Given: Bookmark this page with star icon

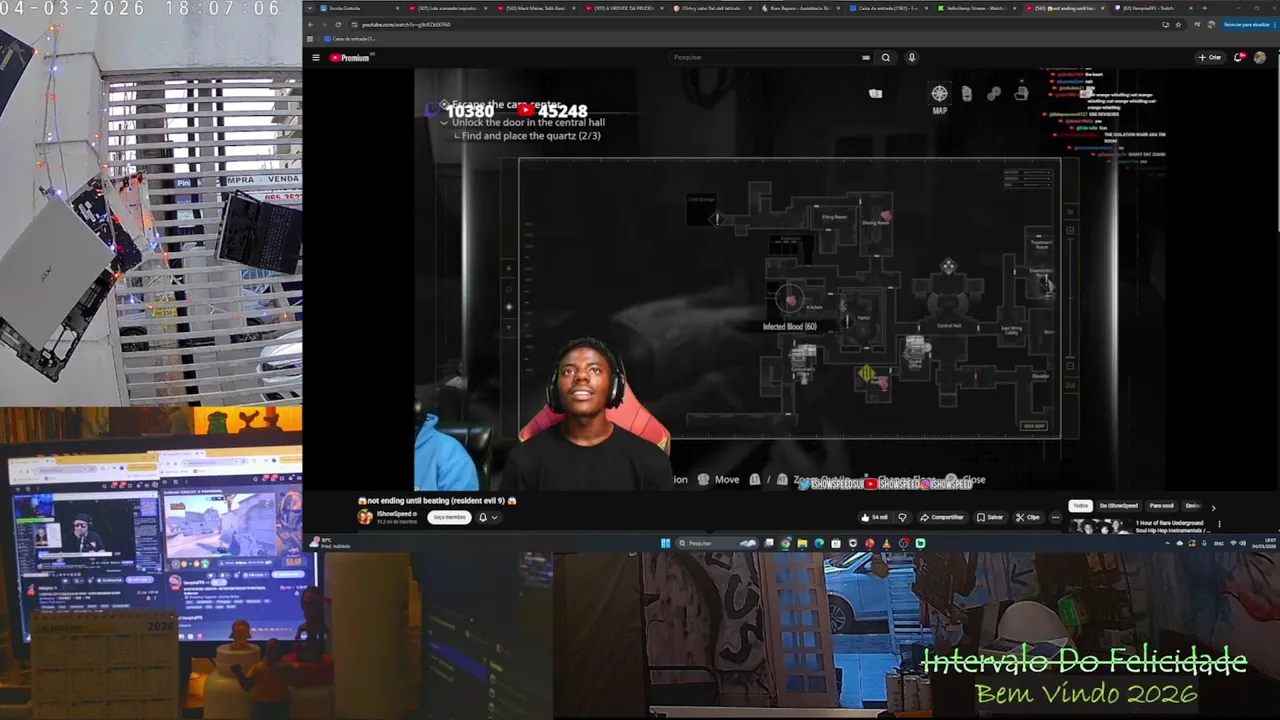Looking at the screenshot, I should coord(1179,24).
